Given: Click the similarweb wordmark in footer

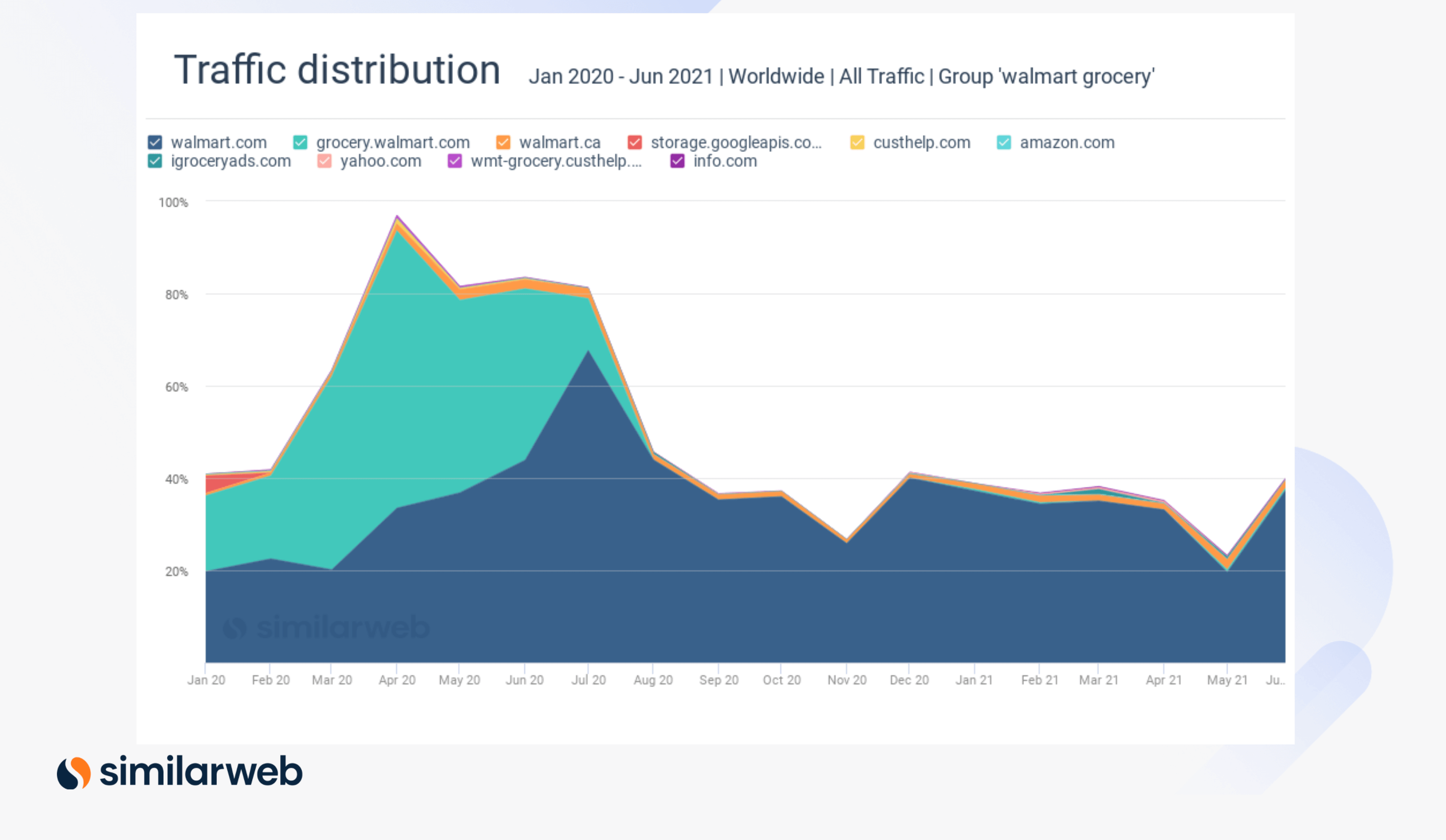Looking at the screenshot, I should pyautogui.click(x=201, y=771).
